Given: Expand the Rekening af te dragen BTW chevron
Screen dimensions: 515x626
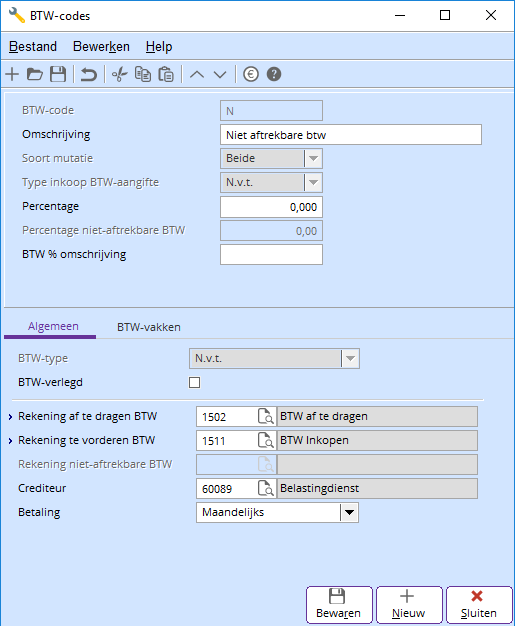Looking at the screenshot, I should (10, 417).
